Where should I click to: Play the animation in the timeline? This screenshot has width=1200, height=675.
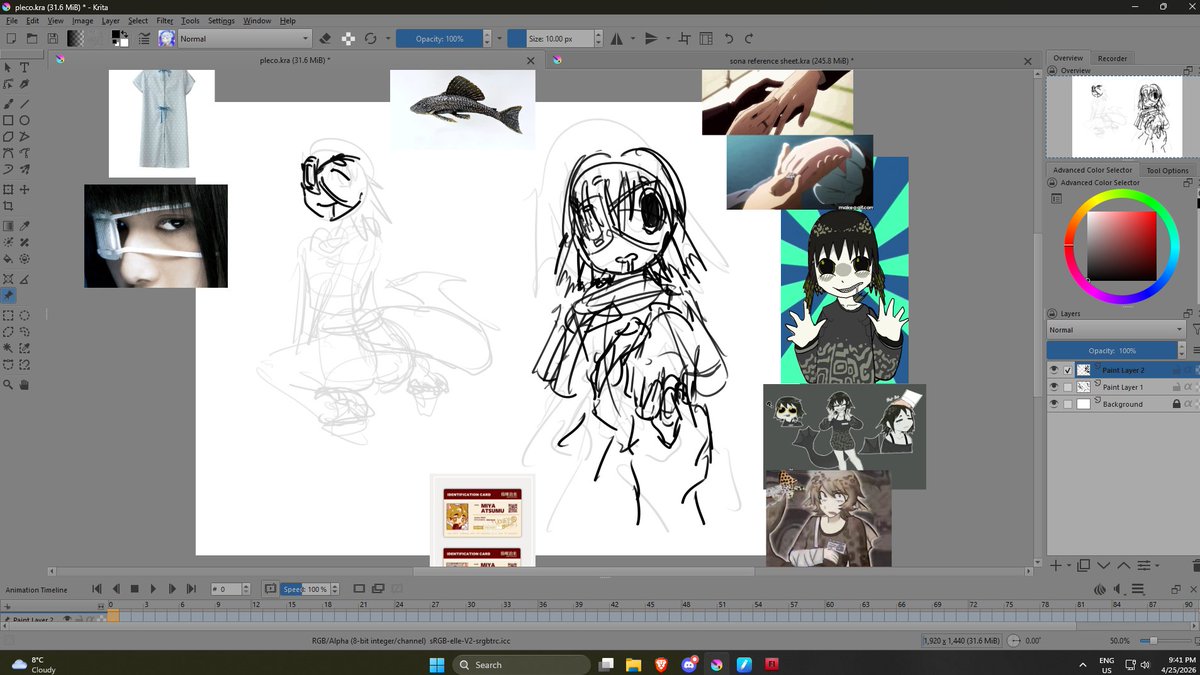click(153, 589)
